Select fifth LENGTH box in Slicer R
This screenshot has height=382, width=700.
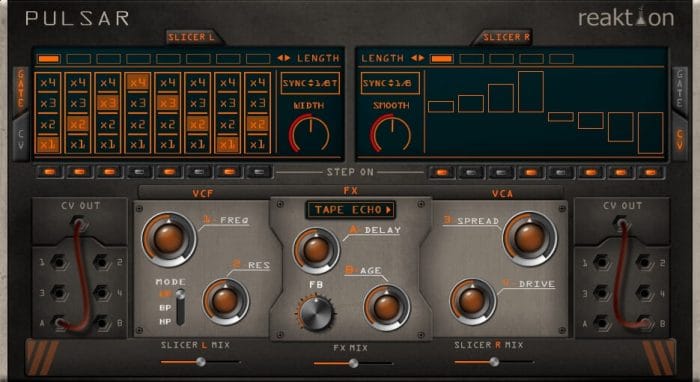tap(561, 59)
